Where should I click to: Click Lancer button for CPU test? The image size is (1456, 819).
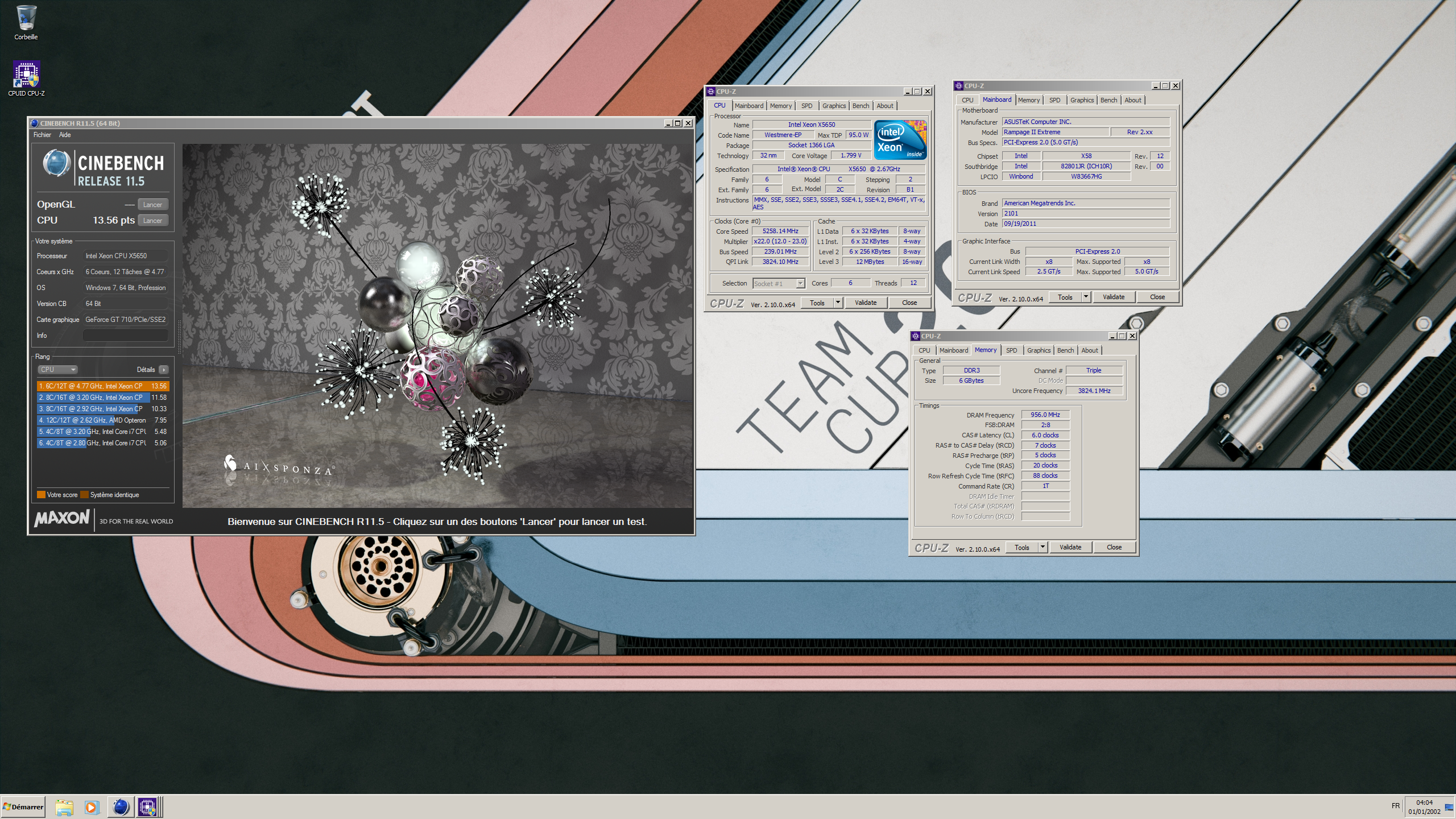coord(152,221)
